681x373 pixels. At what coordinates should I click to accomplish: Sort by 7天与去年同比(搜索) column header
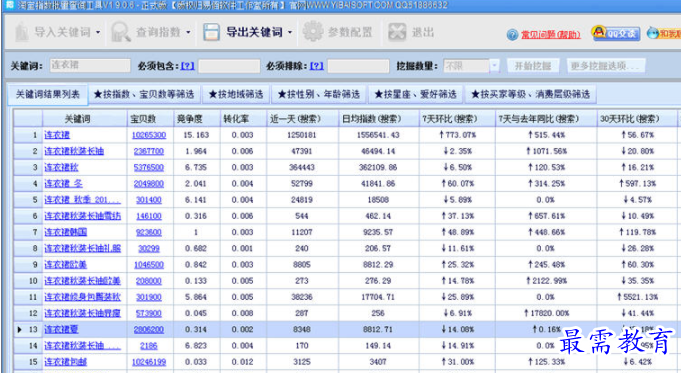coord(546,119)
